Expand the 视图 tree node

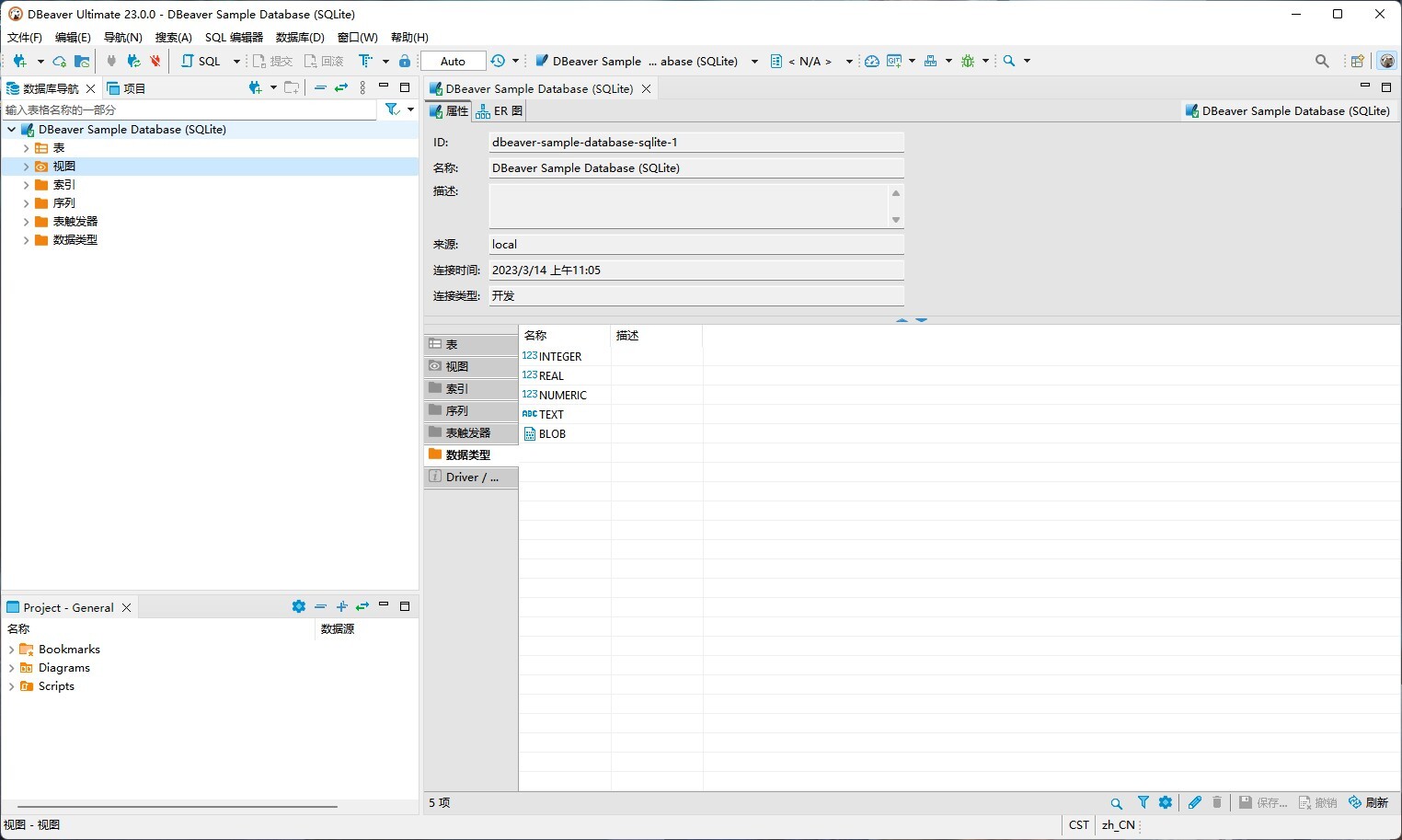[x=26, y=167]
